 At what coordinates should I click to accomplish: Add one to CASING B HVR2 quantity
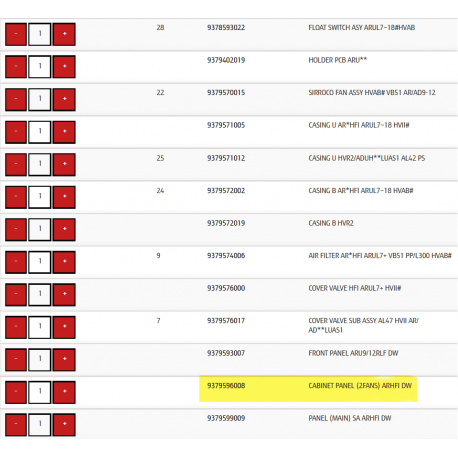point(64,229)
